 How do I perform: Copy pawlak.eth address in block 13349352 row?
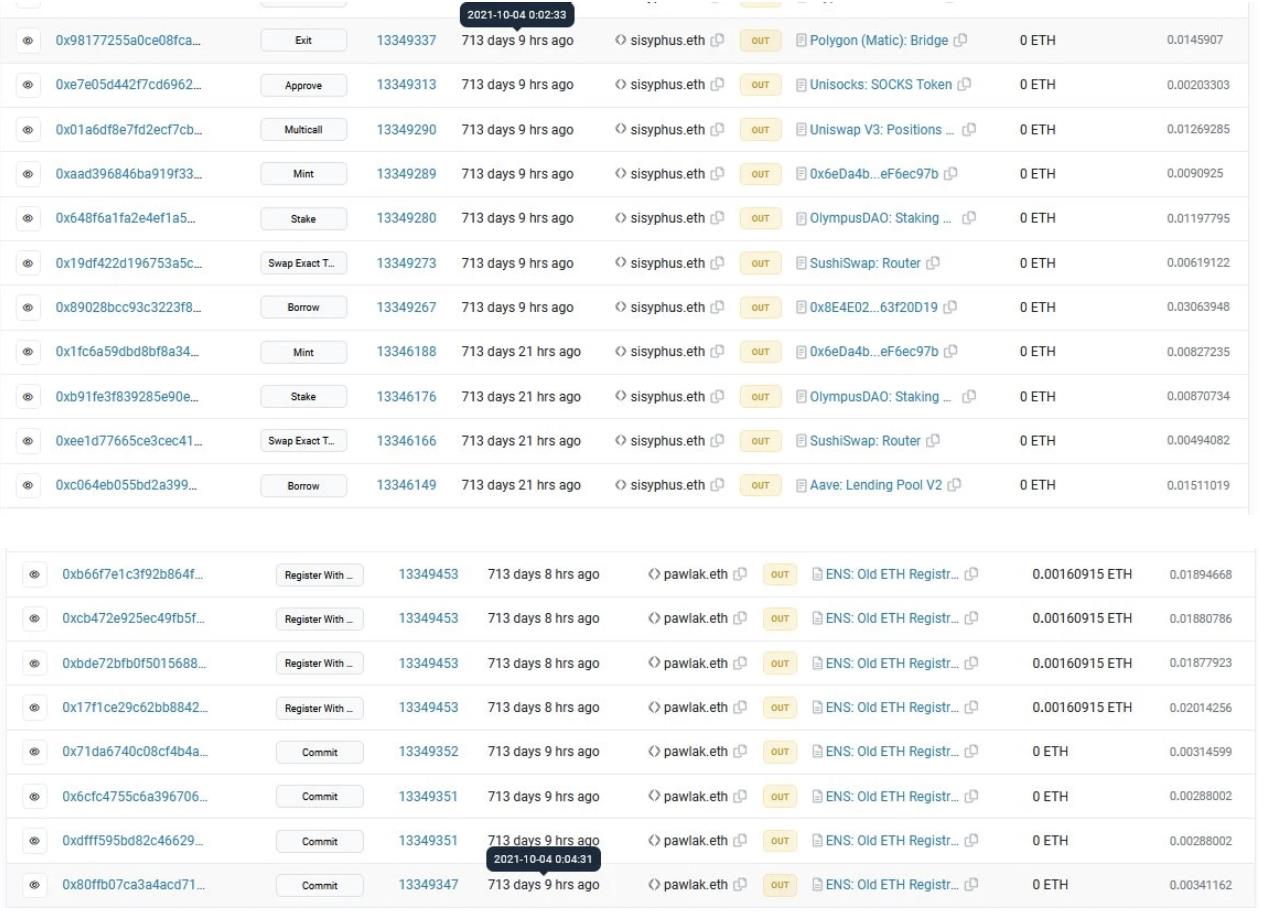pos(740,752)
